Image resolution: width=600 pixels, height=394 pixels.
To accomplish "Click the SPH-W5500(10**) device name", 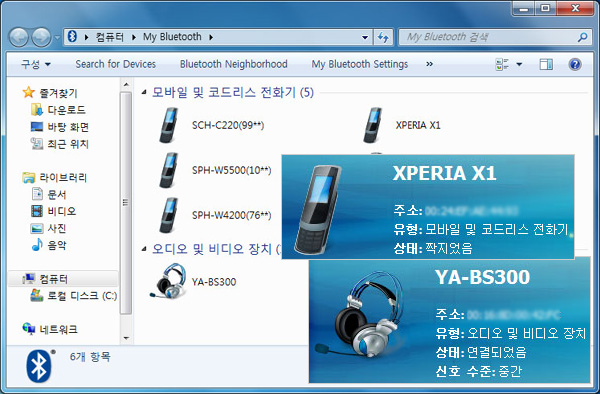I will (x=232, y=171).
